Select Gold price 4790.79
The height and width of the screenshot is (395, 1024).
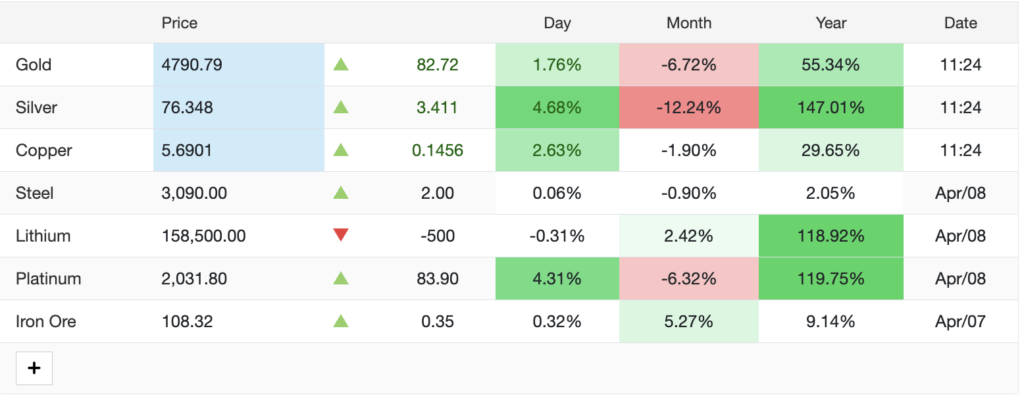point(192,65)
